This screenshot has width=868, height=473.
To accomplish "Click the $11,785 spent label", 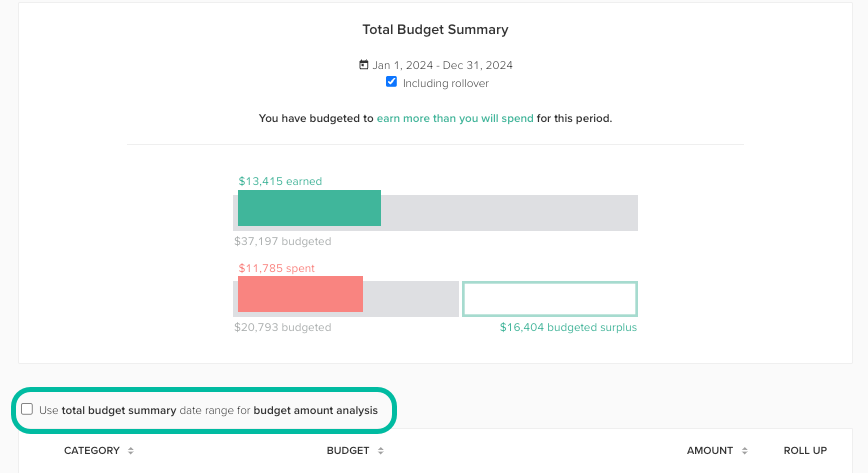I will tap(276, 268).
